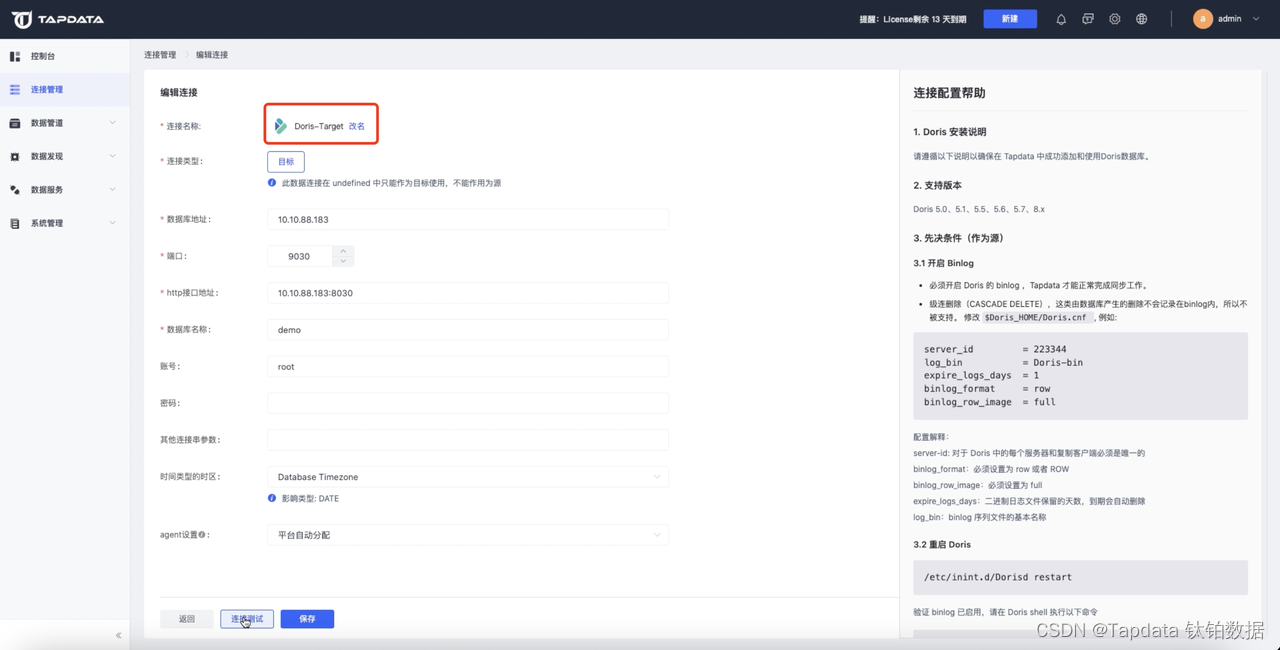
Task: Open the agent设置 dropdown
Action: click(468, 535)
